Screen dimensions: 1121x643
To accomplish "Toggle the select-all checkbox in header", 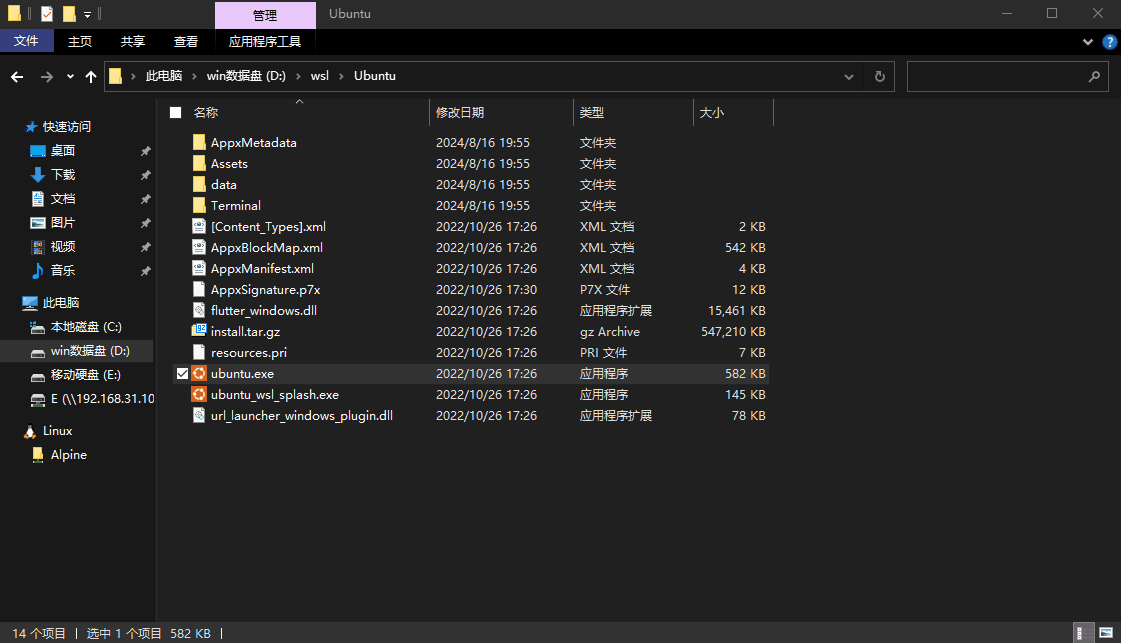I will point(175,112).
